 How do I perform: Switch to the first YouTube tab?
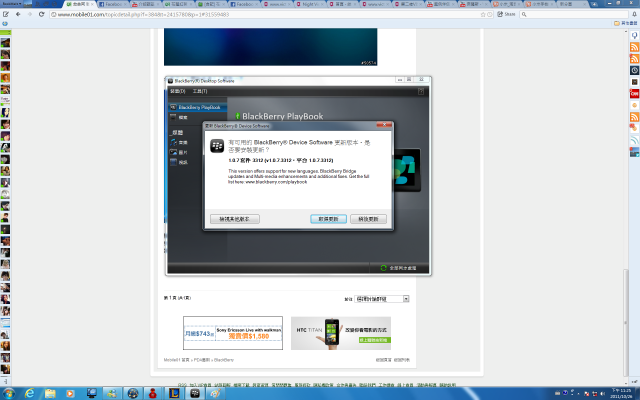pyautogui.click(x=146, y=4)
